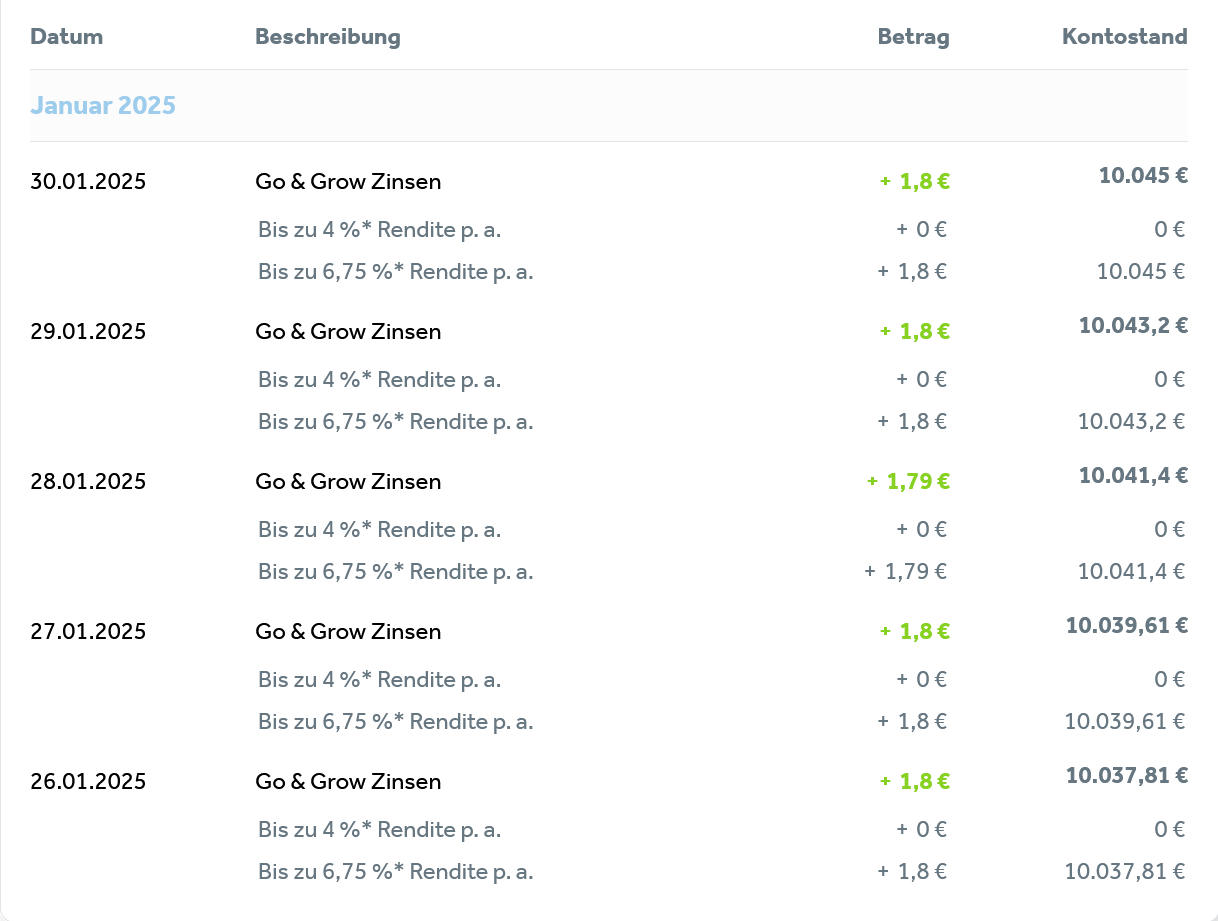Select the Datum column header
Image resolution: width=1218 pixels, height=921 pixels.
click(x=66, y=37)
